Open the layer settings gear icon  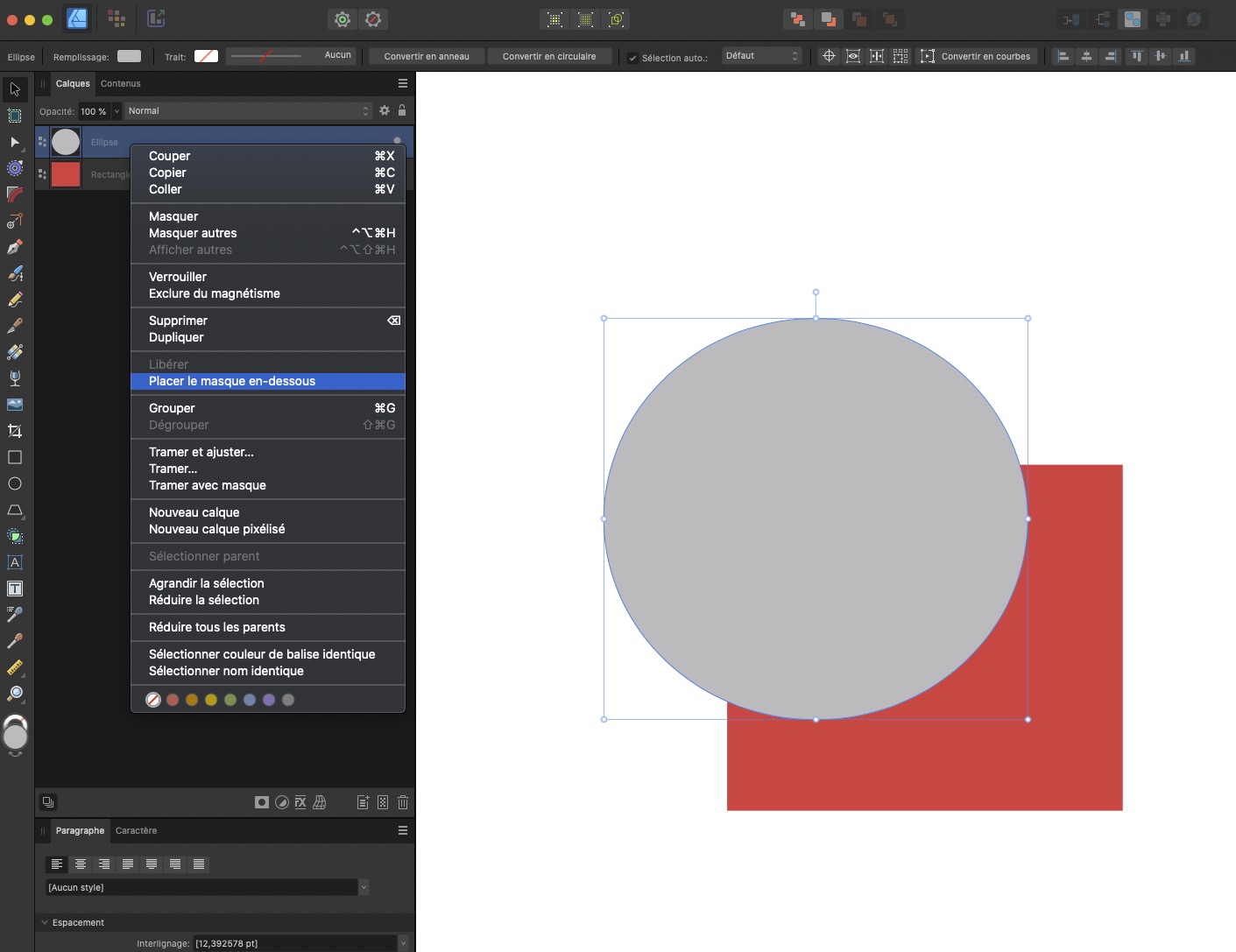tap(384, 110)
